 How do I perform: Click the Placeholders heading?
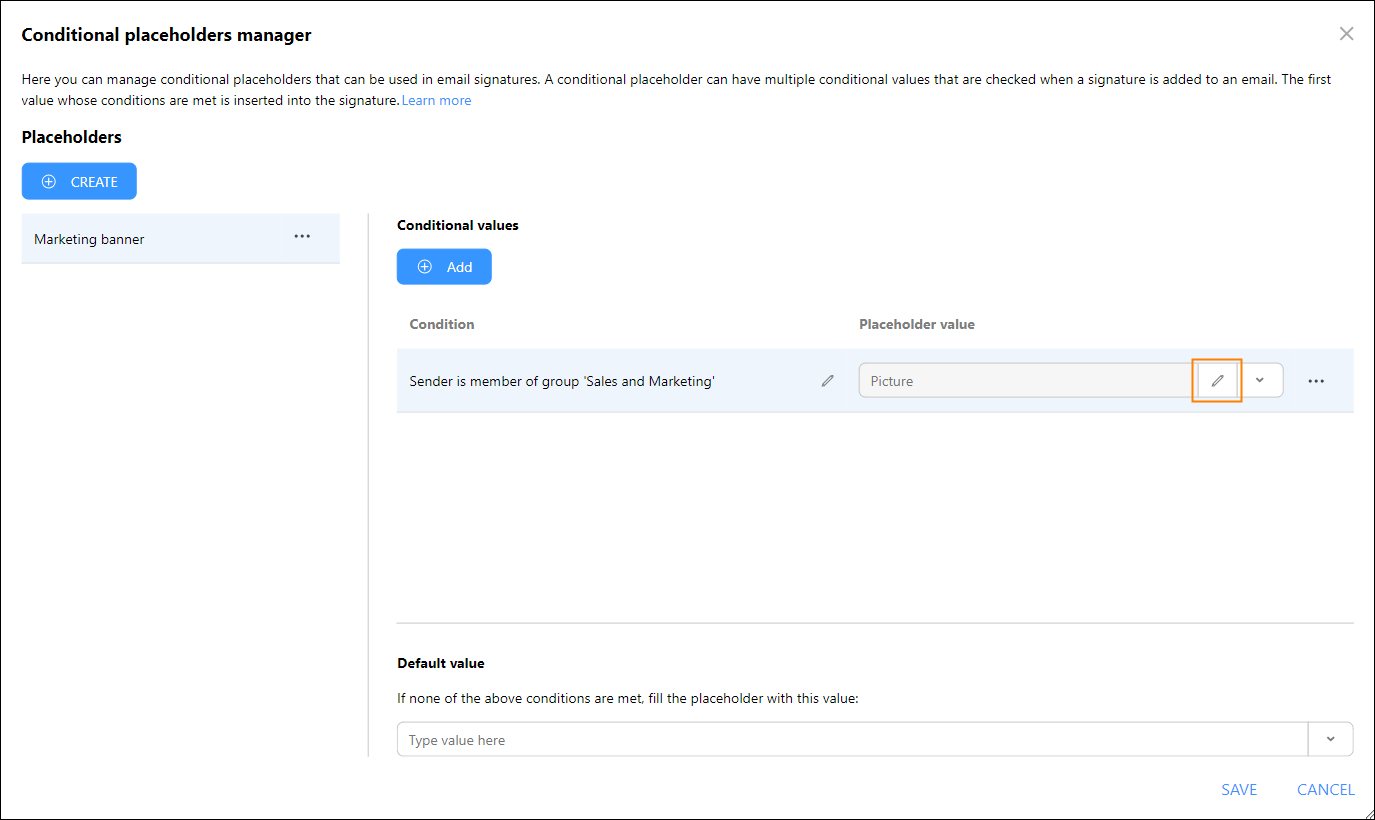point(72,137)
